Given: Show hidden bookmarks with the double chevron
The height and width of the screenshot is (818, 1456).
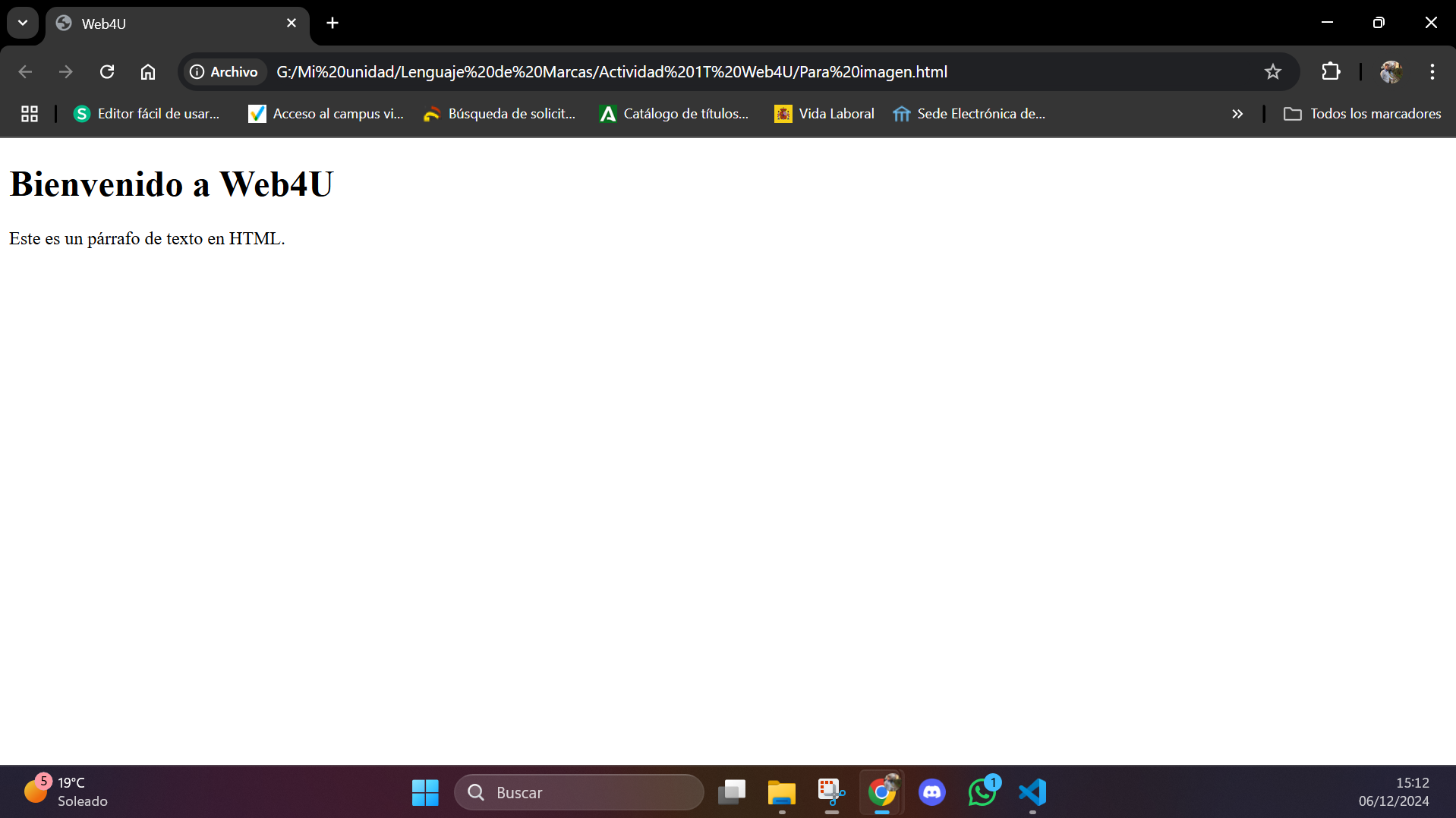Looking at the screenshot, I should (1237, 114).
